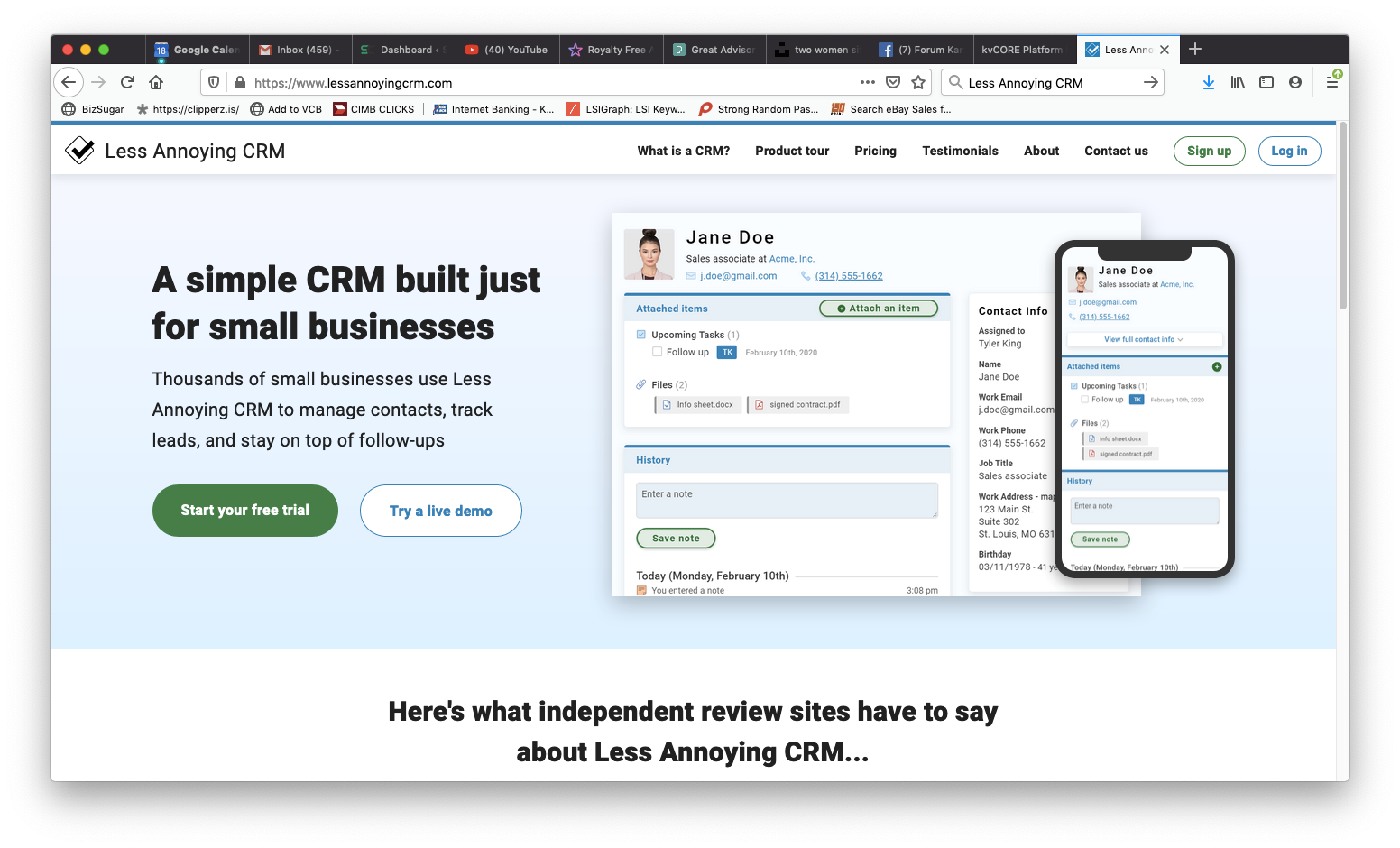Expand View full contact info on phone

point(1143,340)
